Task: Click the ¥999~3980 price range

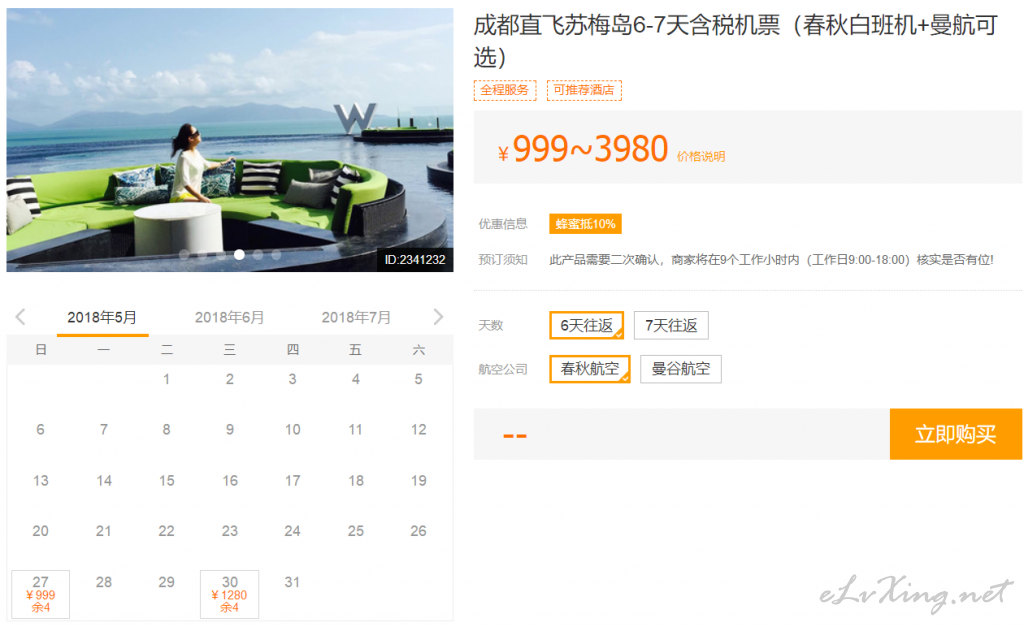Action: coord(583,150)
